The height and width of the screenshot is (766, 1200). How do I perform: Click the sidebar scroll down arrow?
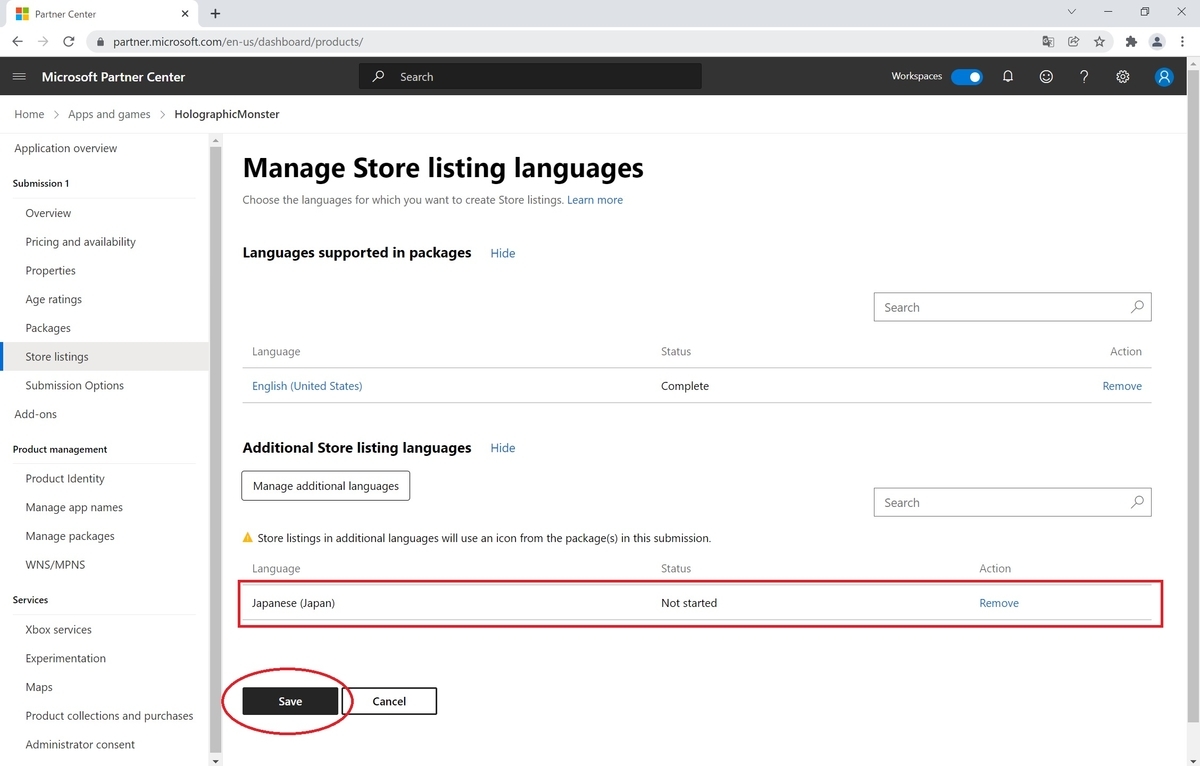point(215,760)
